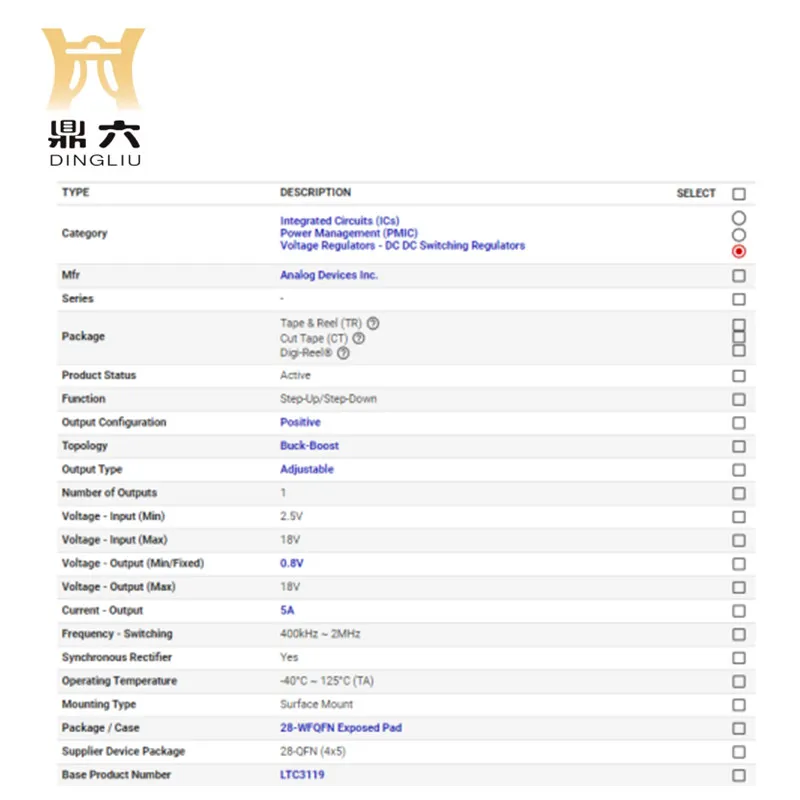This screenshot has width=800, height=800.
Task: Check the Digi-Reel checkbox
Action: (x=738, y=350)
